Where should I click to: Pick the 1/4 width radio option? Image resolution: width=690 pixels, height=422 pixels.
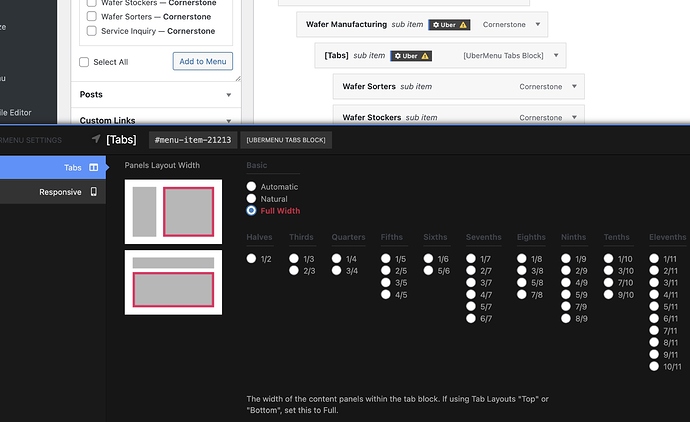(337, 258)
